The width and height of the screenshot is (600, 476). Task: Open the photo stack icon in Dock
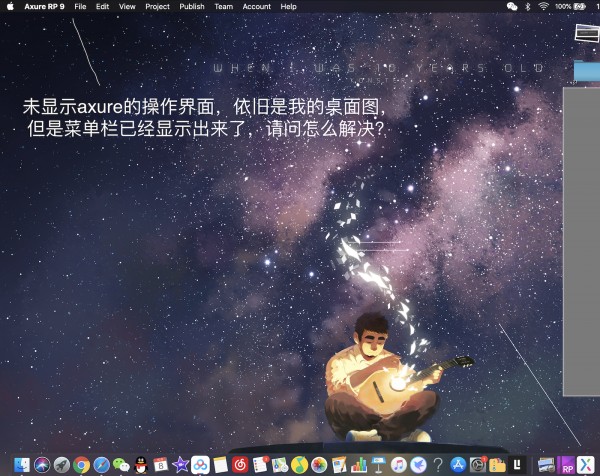[546, 465]
